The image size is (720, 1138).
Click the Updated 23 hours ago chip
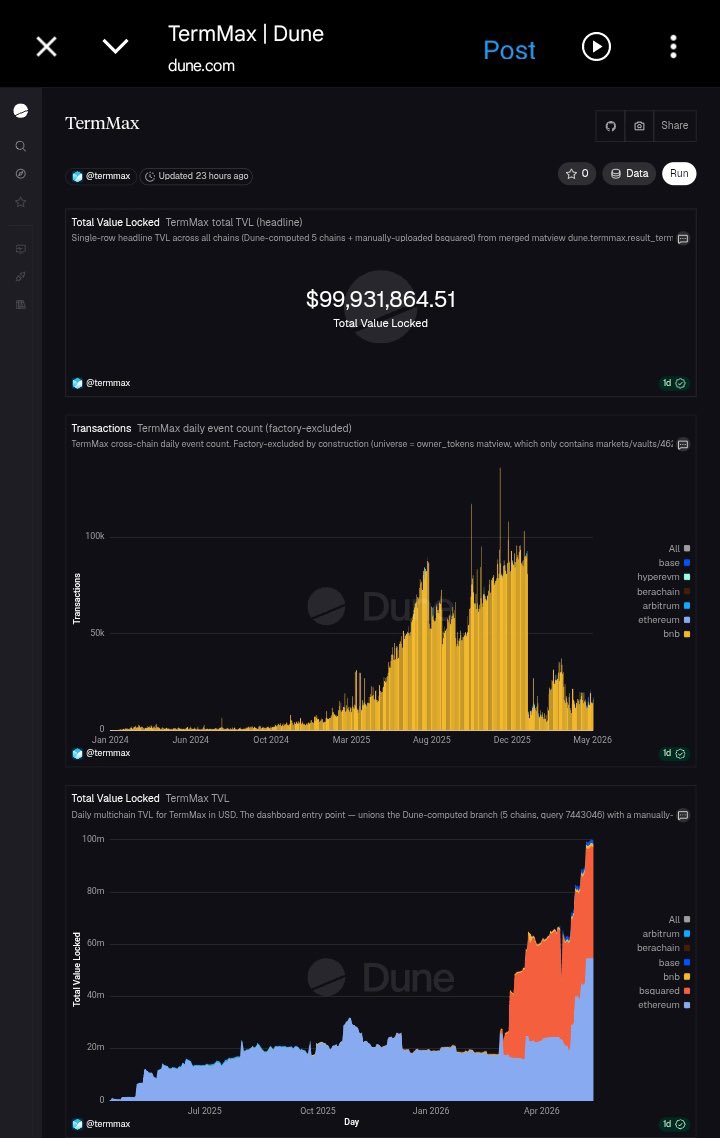(196, 176)
